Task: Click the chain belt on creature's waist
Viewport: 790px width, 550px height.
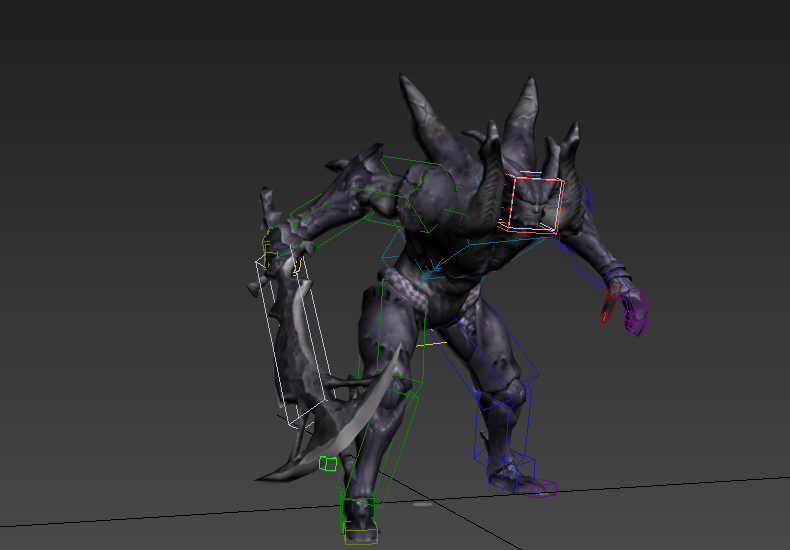Action: pos(410,292)
